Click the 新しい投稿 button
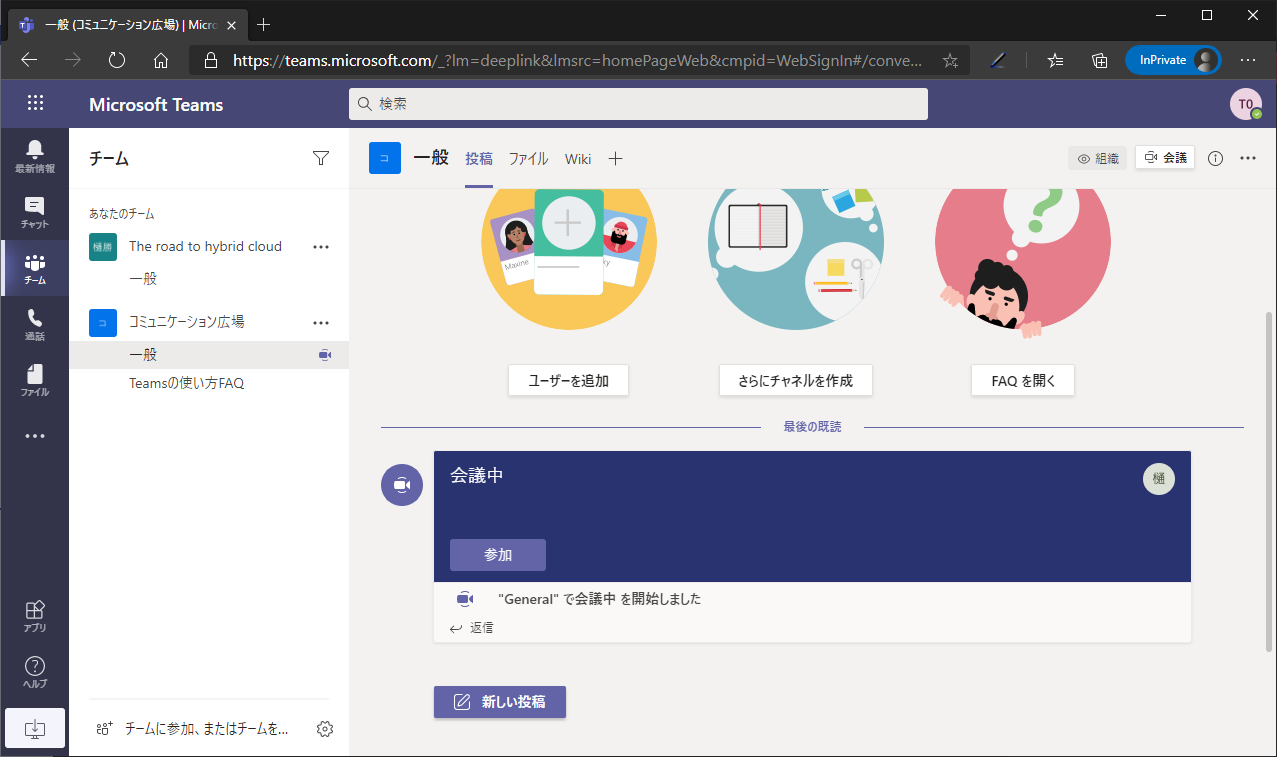 (500, 702)
